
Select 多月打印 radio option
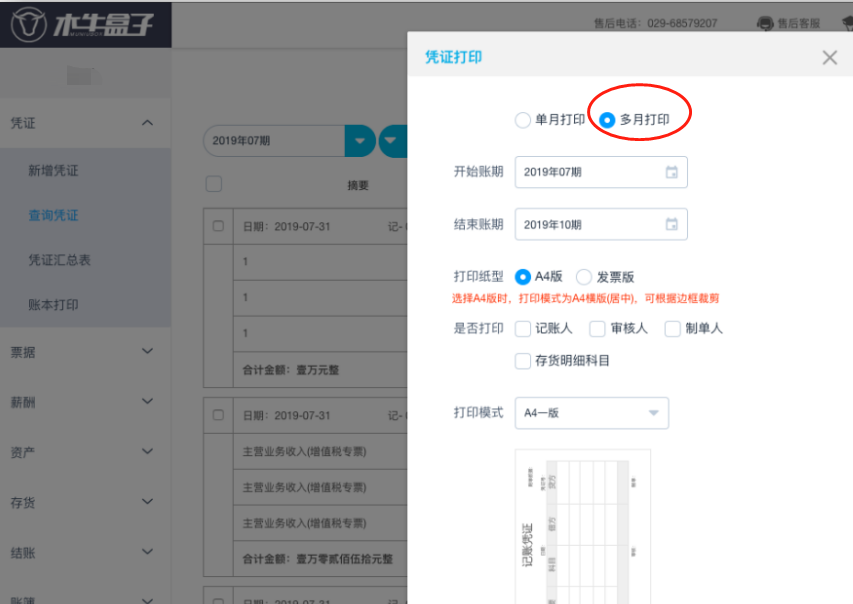(607, 120)
